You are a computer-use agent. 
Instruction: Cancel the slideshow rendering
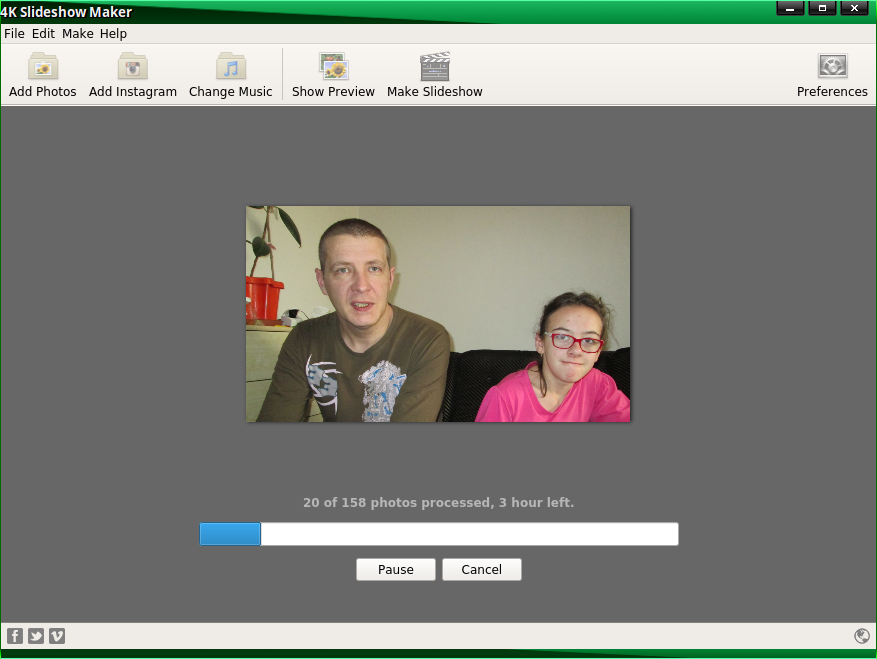482,569
